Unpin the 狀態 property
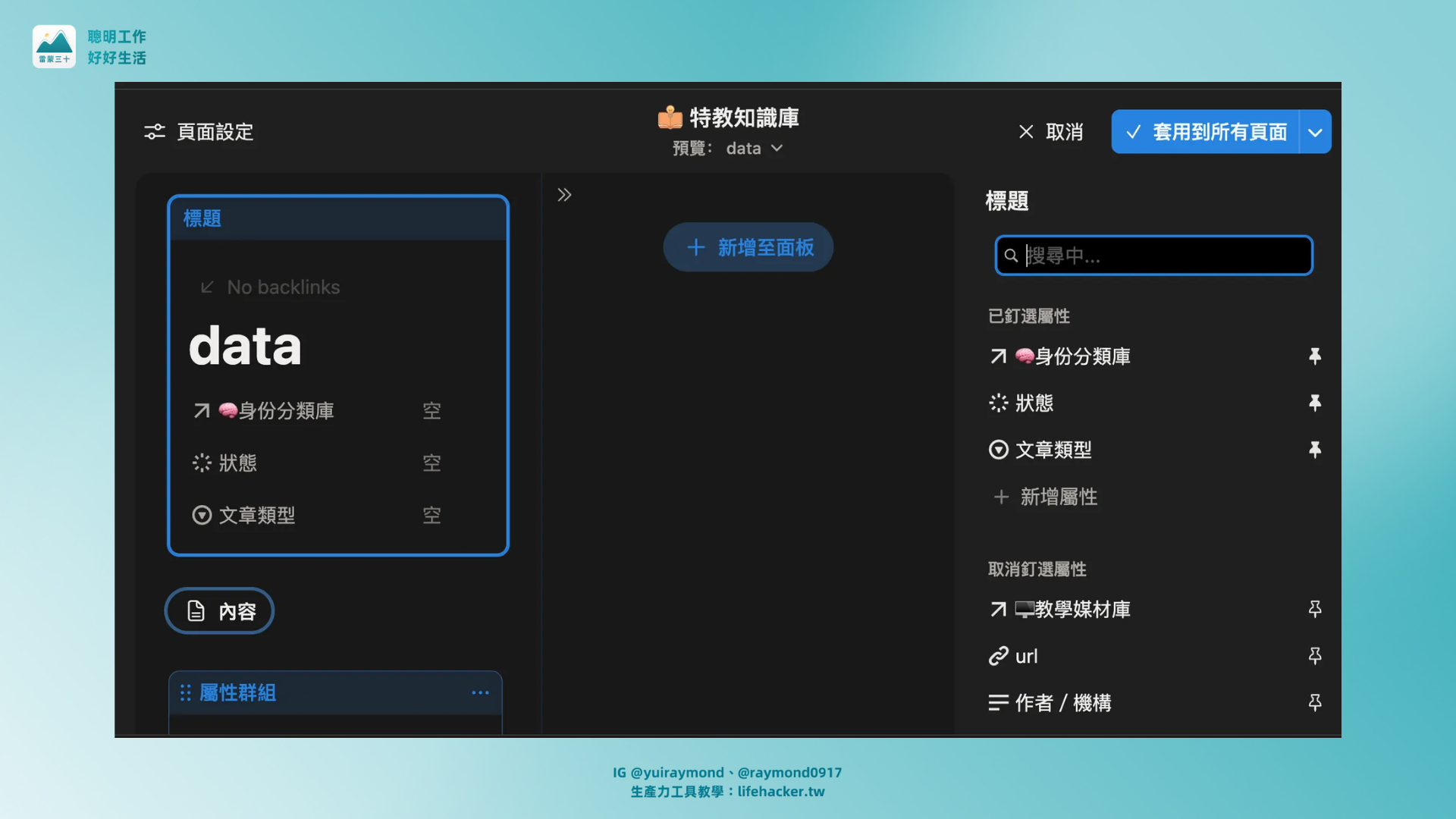 point(1315,403)
